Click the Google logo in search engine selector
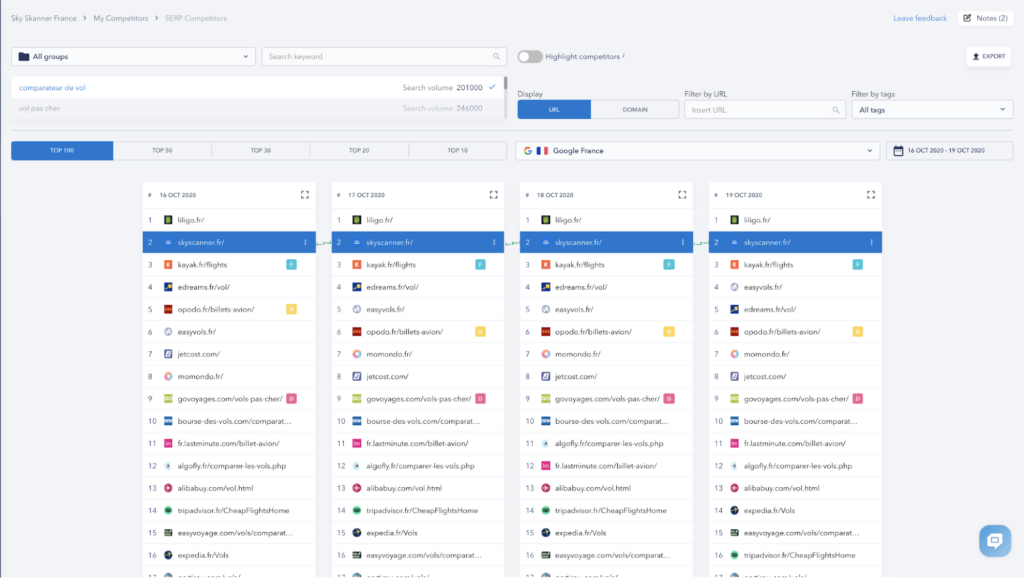 528,151
